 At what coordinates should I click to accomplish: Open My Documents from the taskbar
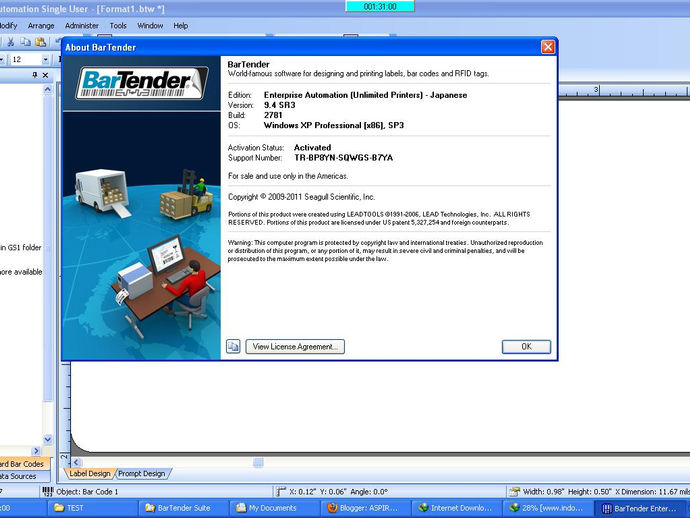[275, 508]
